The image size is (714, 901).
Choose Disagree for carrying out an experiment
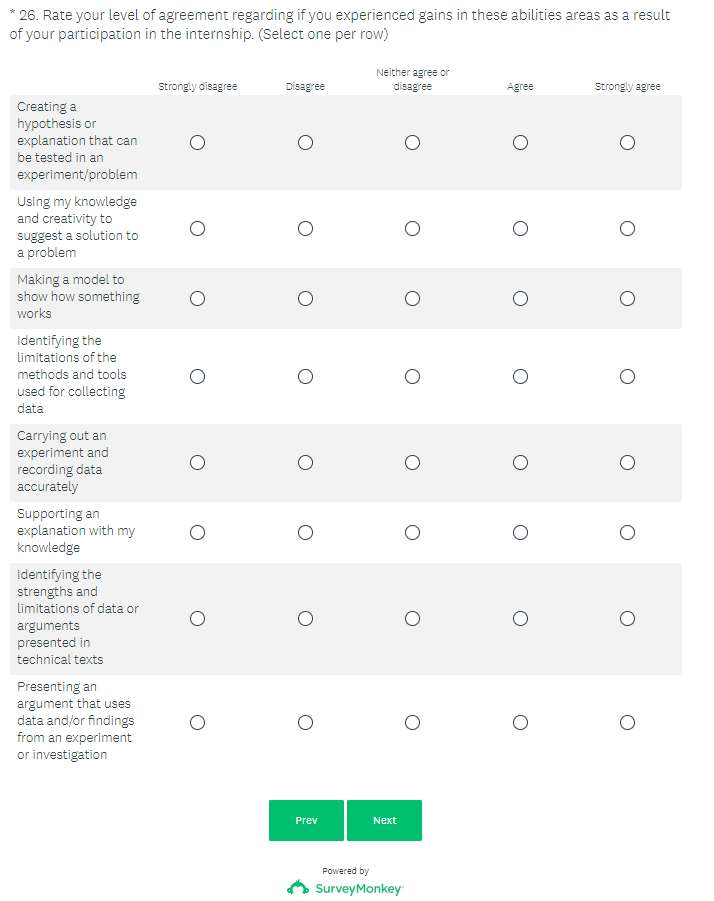[305, 462]
